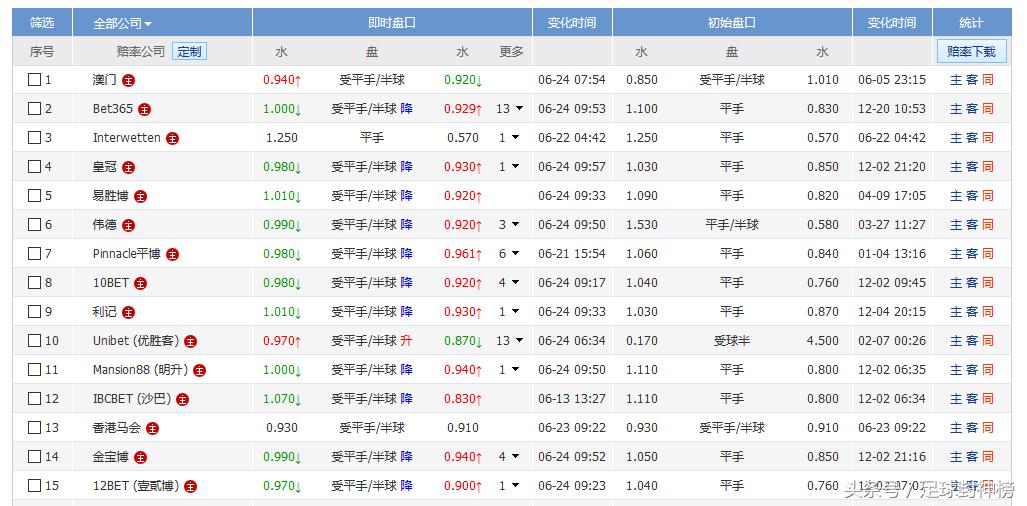Open the 客 stats link in 皇冠 row
The image size is (1027, 506).
point(971,167)
